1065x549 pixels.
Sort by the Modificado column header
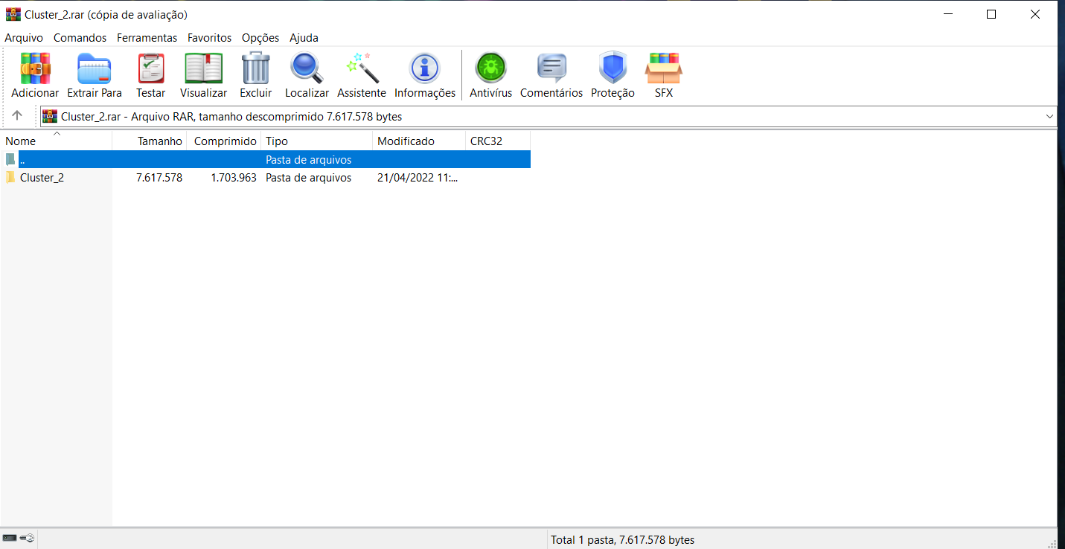[x=420, y=141]
